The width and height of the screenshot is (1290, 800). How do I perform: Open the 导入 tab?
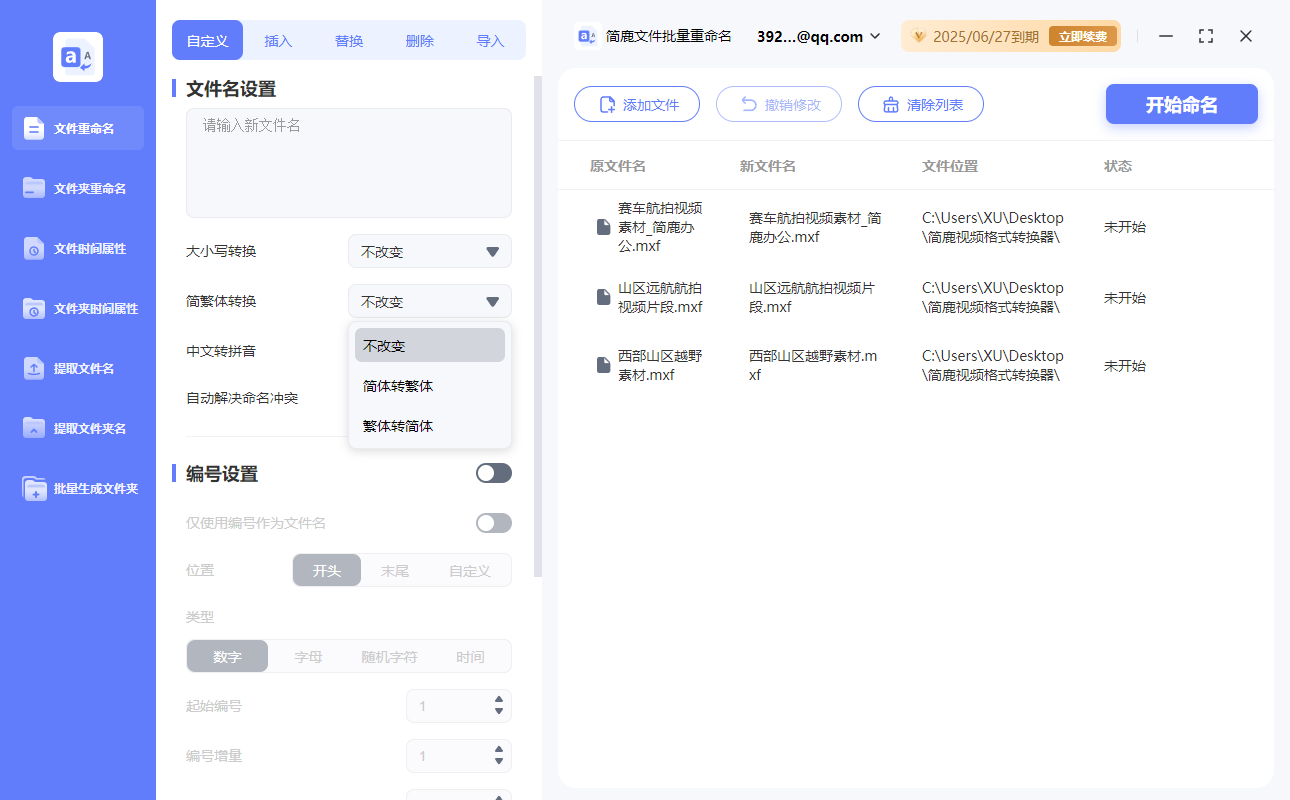coord(491,40)
